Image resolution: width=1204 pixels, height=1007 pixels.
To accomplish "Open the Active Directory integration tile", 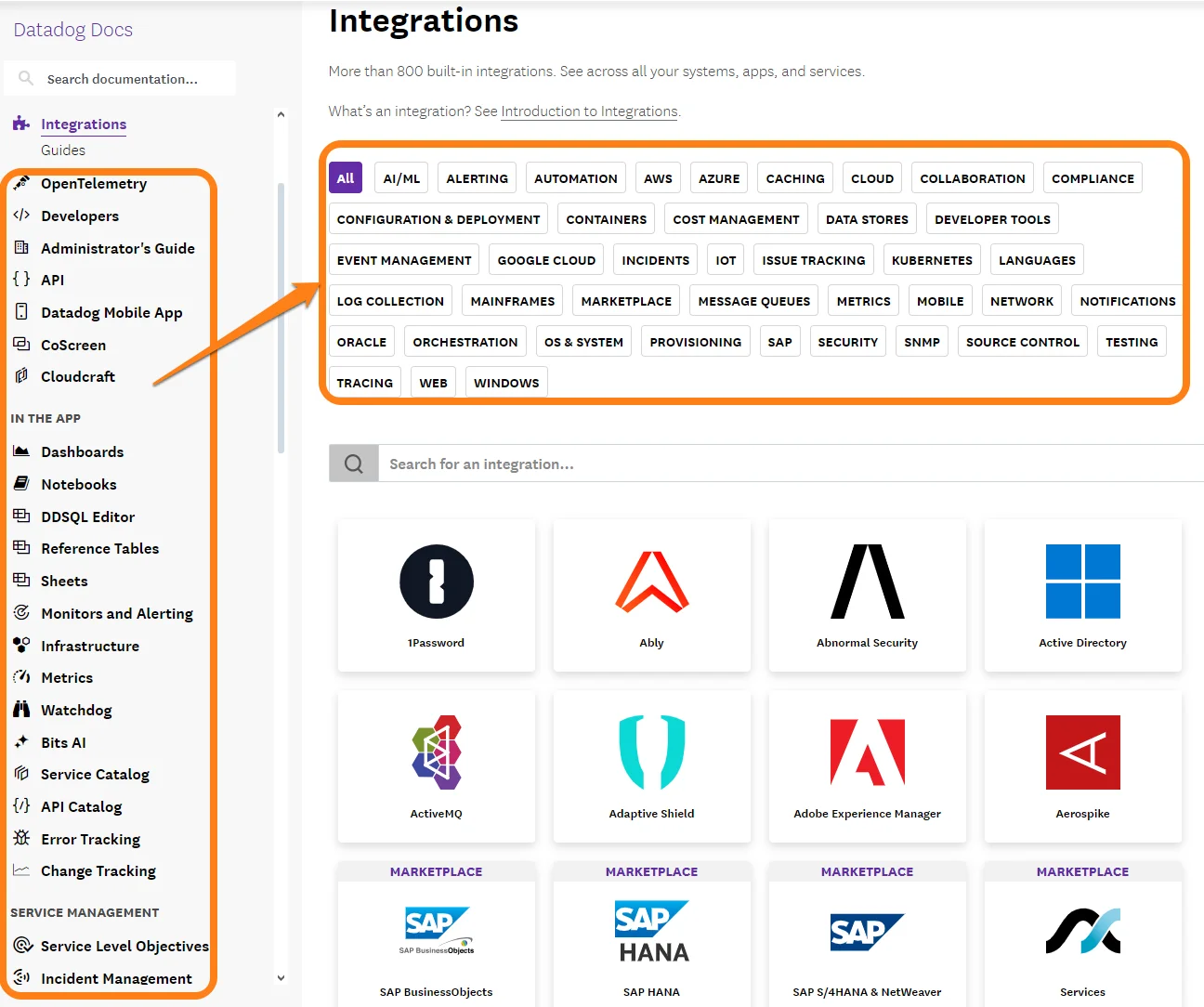I will [x=1083, y=595].
